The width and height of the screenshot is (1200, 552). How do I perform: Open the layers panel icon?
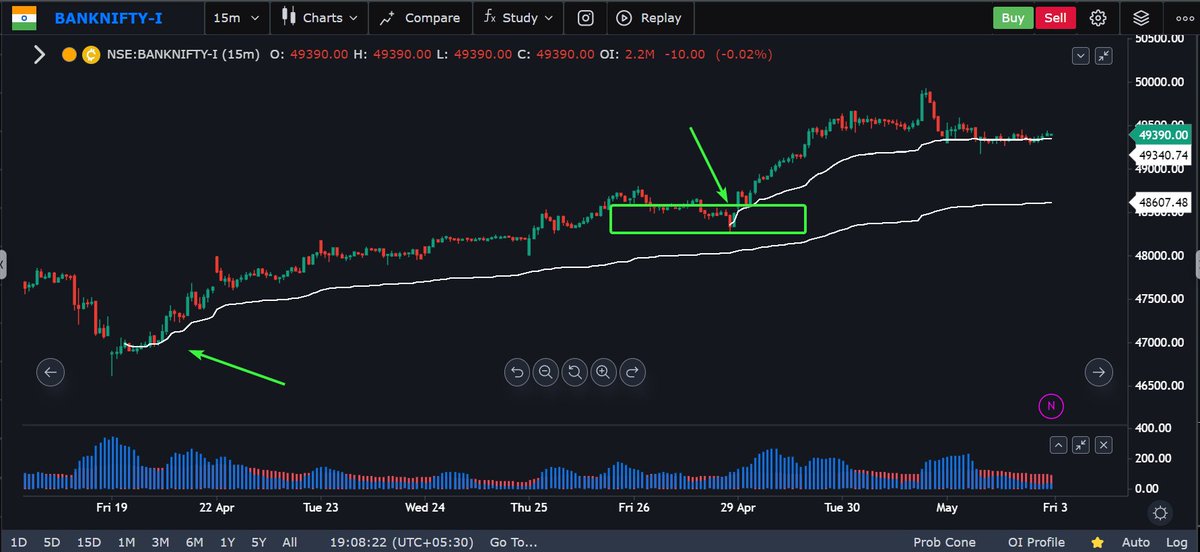(1141, 18)
